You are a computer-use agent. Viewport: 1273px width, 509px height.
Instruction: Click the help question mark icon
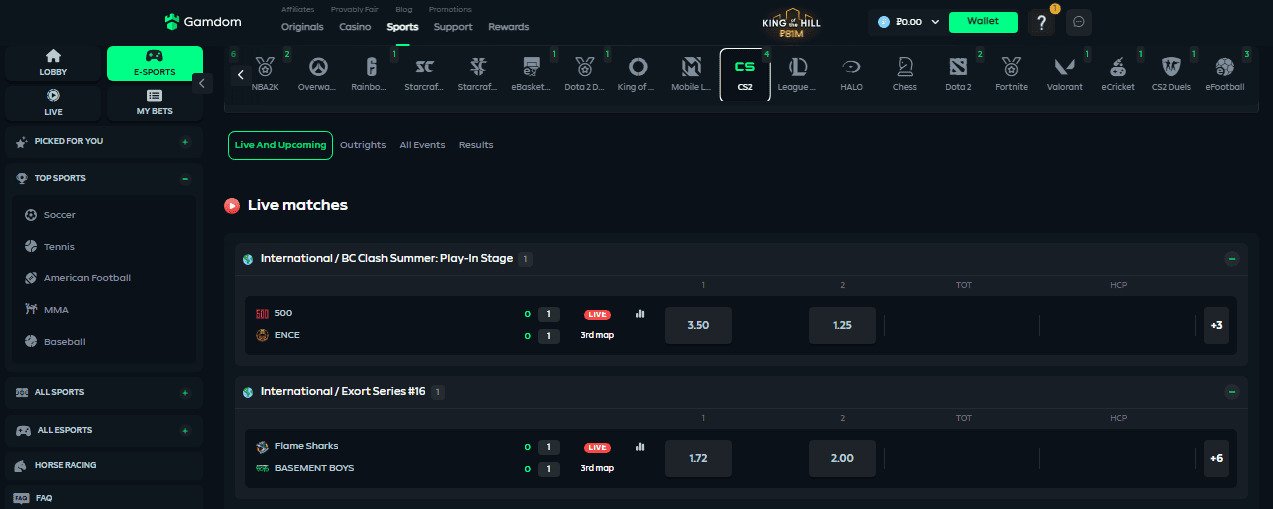pyautogui.click(x=1041, y=22)
